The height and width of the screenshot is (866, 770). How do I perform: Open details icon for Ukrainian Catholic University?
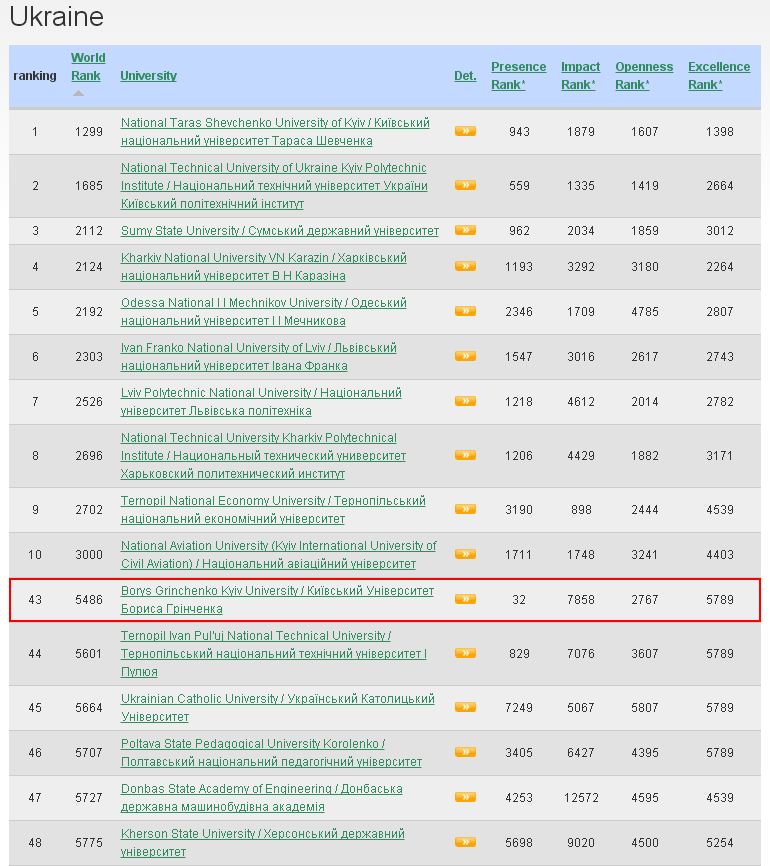(x=465, y=707)
